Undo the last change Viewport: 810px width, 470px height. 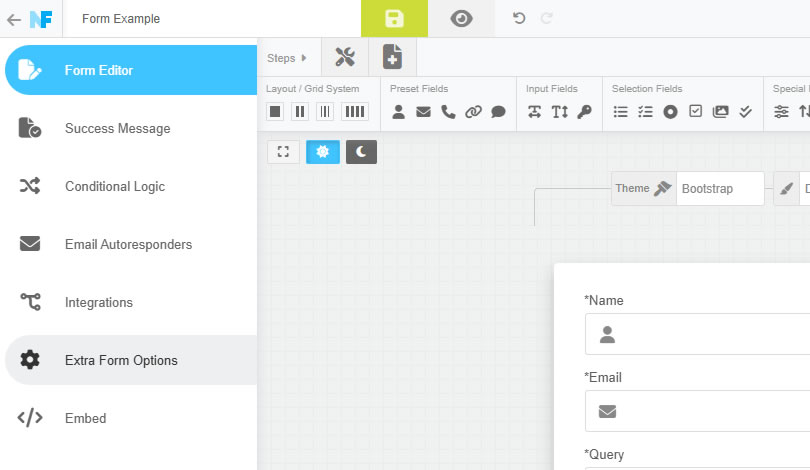click(519, 19)
